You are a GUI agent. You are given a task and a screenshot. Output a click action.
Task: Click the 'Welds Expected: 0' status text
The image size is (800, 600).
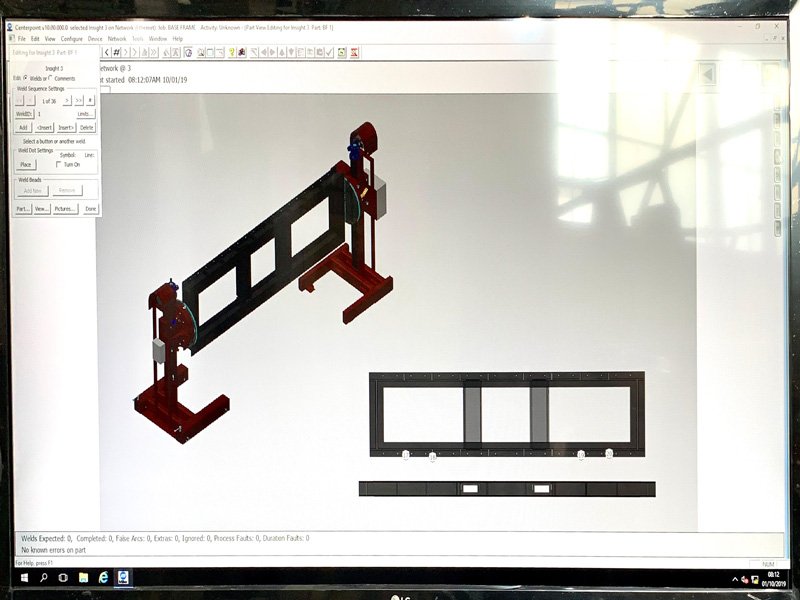(x=46, y=538)
